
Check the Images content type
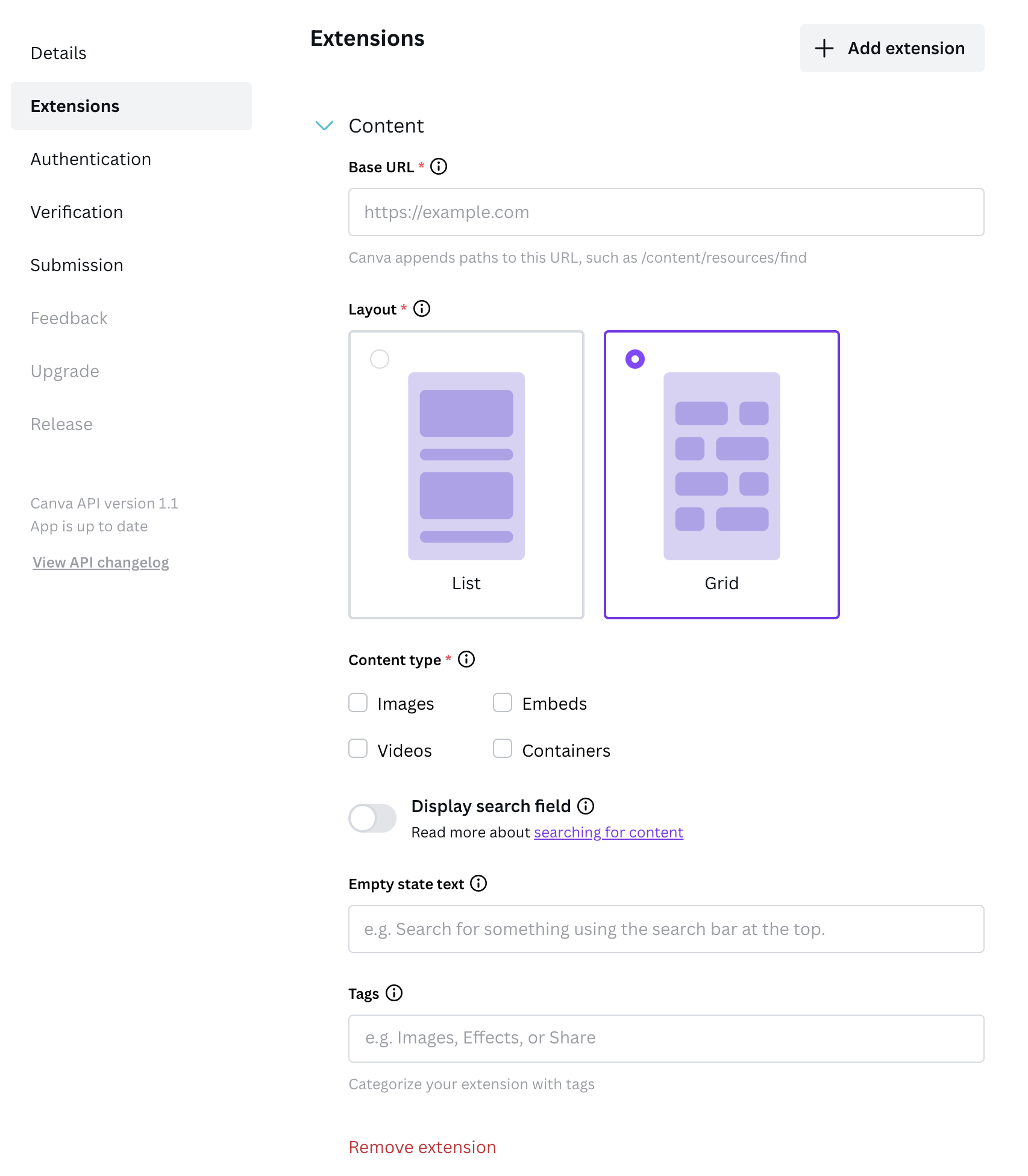[358, 702]
